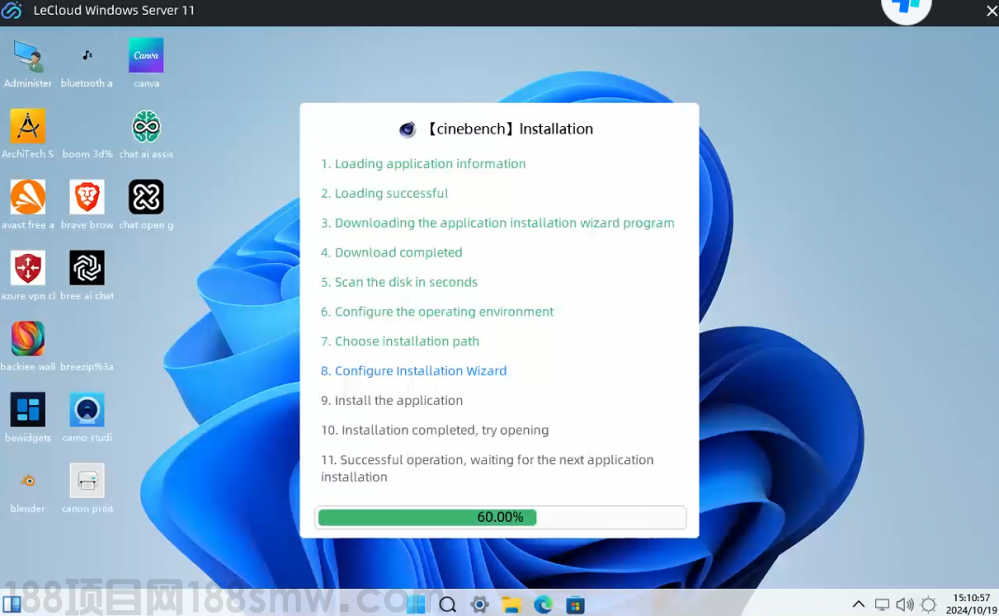Open the Backiee Wallpaper shortcut
Image resolution: width=999 pixels, height=616 pixels.
28,339
